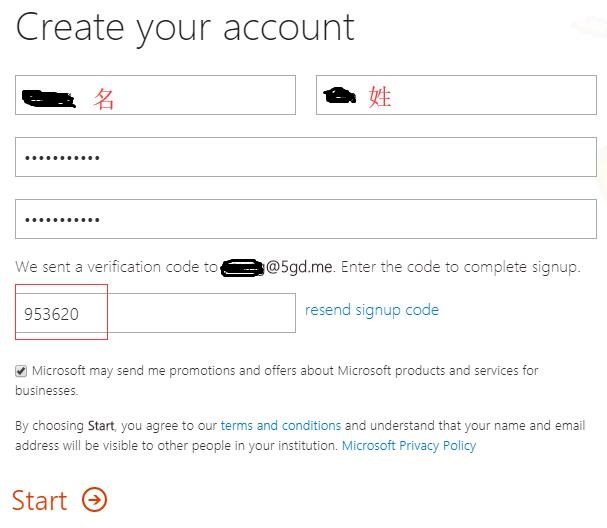
Task: Click the circled arrow icon beside Start
Action: pyautogui.click(x=94, y=499)
